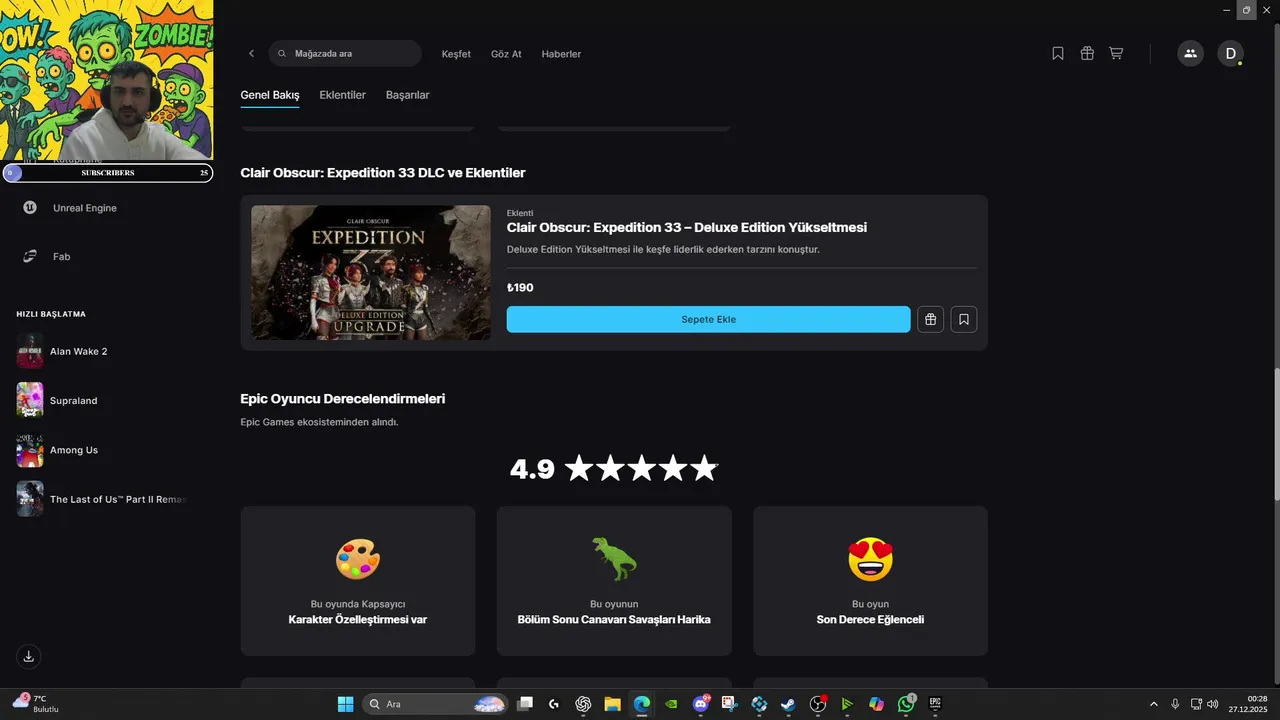The width and height of the screenshot is (1280, 720).
Task: Select the Bölüm Sonu Canavarı Savaşları Harika card
Action: pyautogui.click(x=614, y=581)
